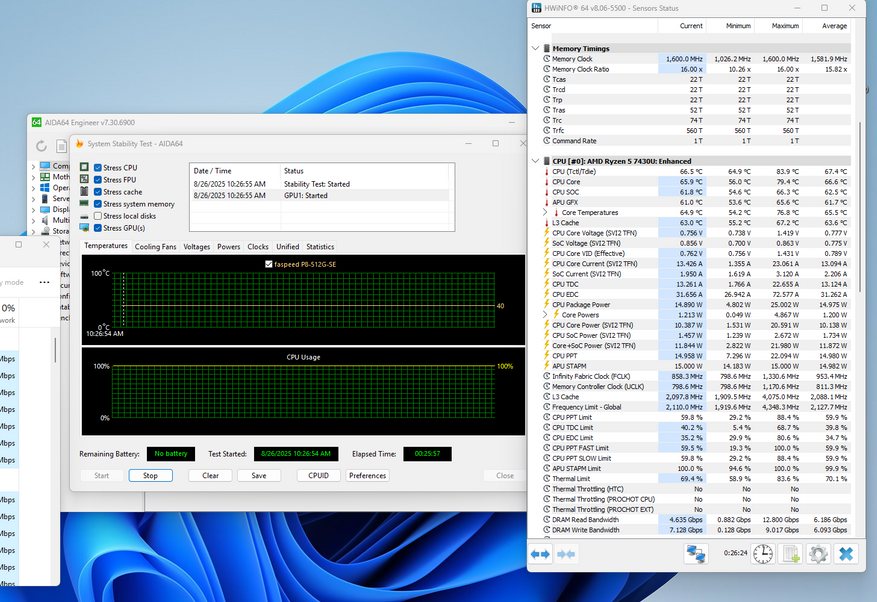Toggle the faspeed P8-512G-SE graph checkbox
Image resolution: width=877 pixels, height=602 pixels.
click(268, 264)
